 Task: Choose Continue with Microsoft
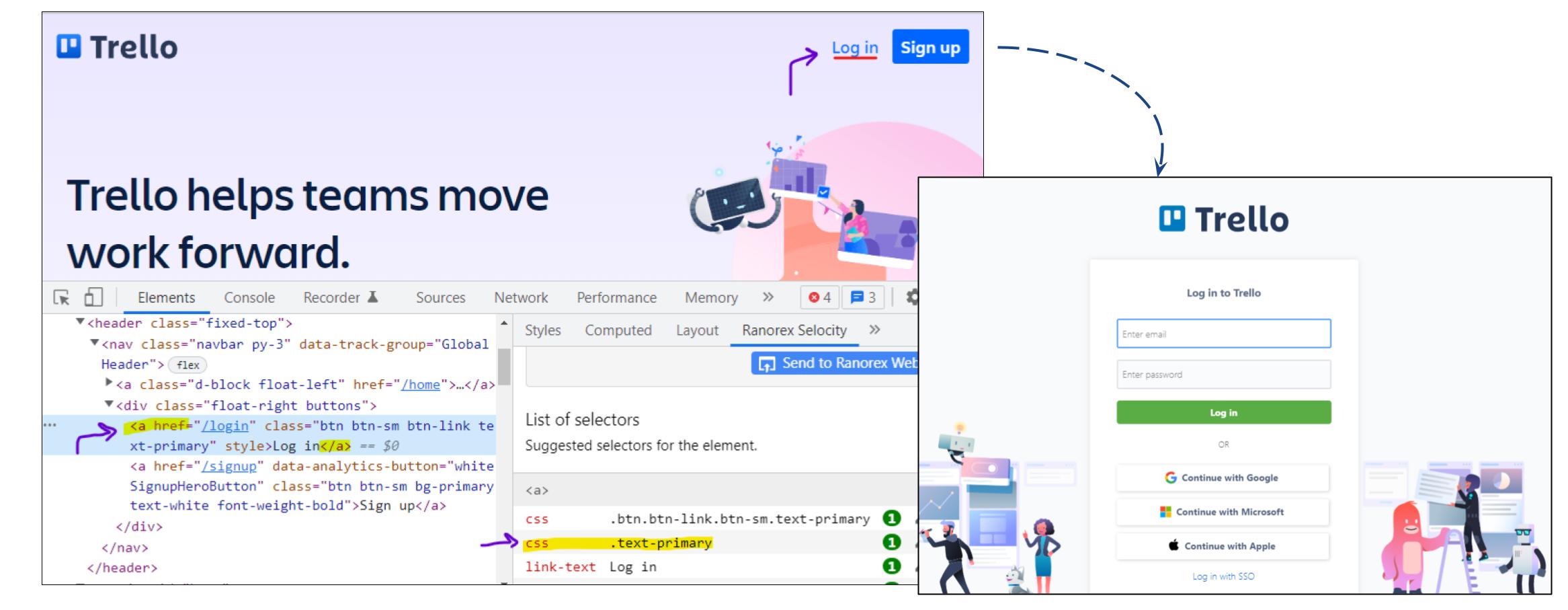[1223, 512]
